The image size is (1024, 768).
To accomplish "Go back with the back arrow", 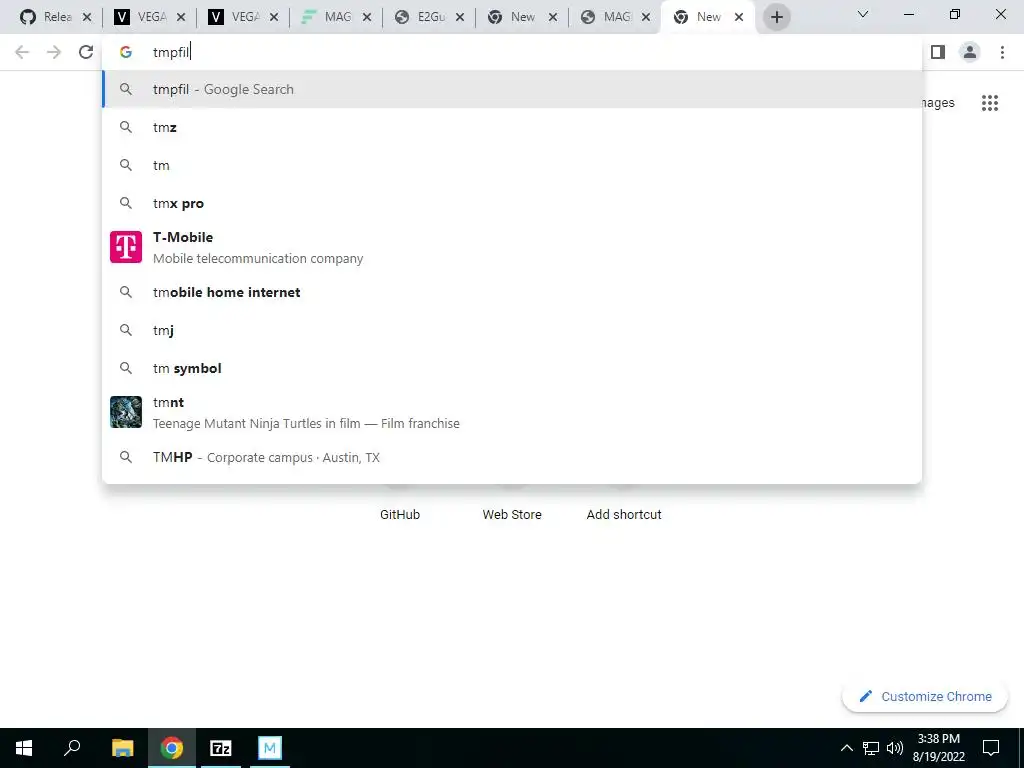I will pos(22,52).
